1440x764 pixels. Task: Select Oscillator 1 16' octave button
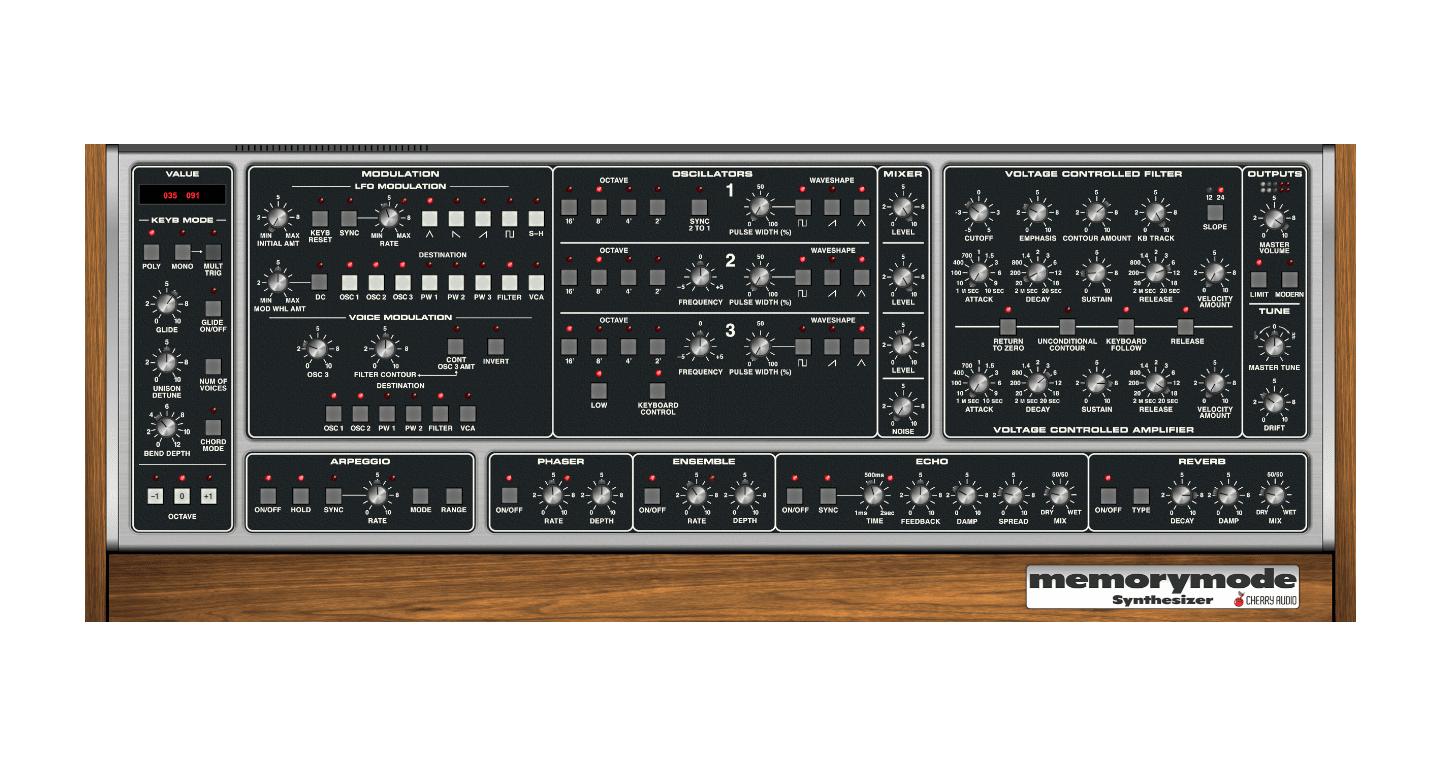click(x=569, y=208)
